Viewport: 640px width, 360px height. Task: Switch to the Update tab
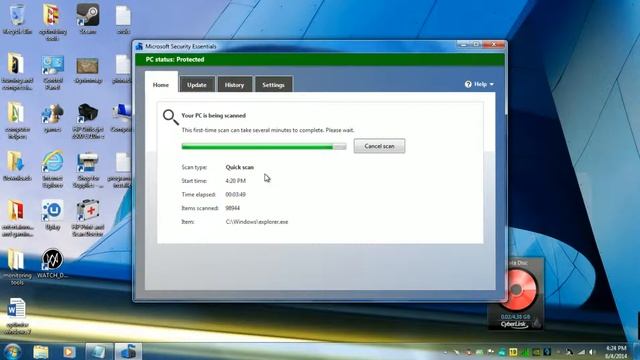coord(197,84)
